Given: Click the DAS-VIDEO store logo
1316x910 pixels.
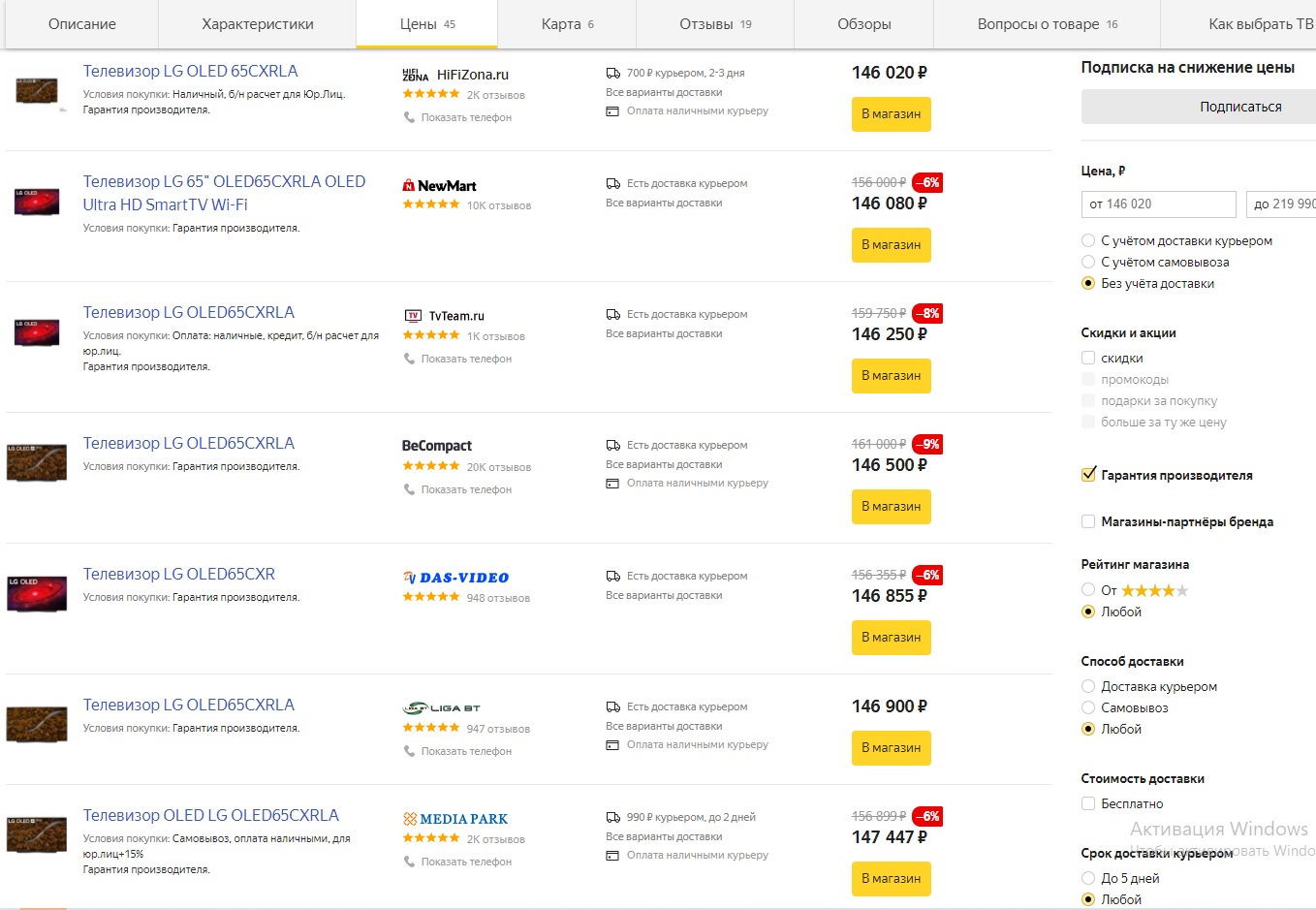Looking at the screenshot, I should coord(455,578).
